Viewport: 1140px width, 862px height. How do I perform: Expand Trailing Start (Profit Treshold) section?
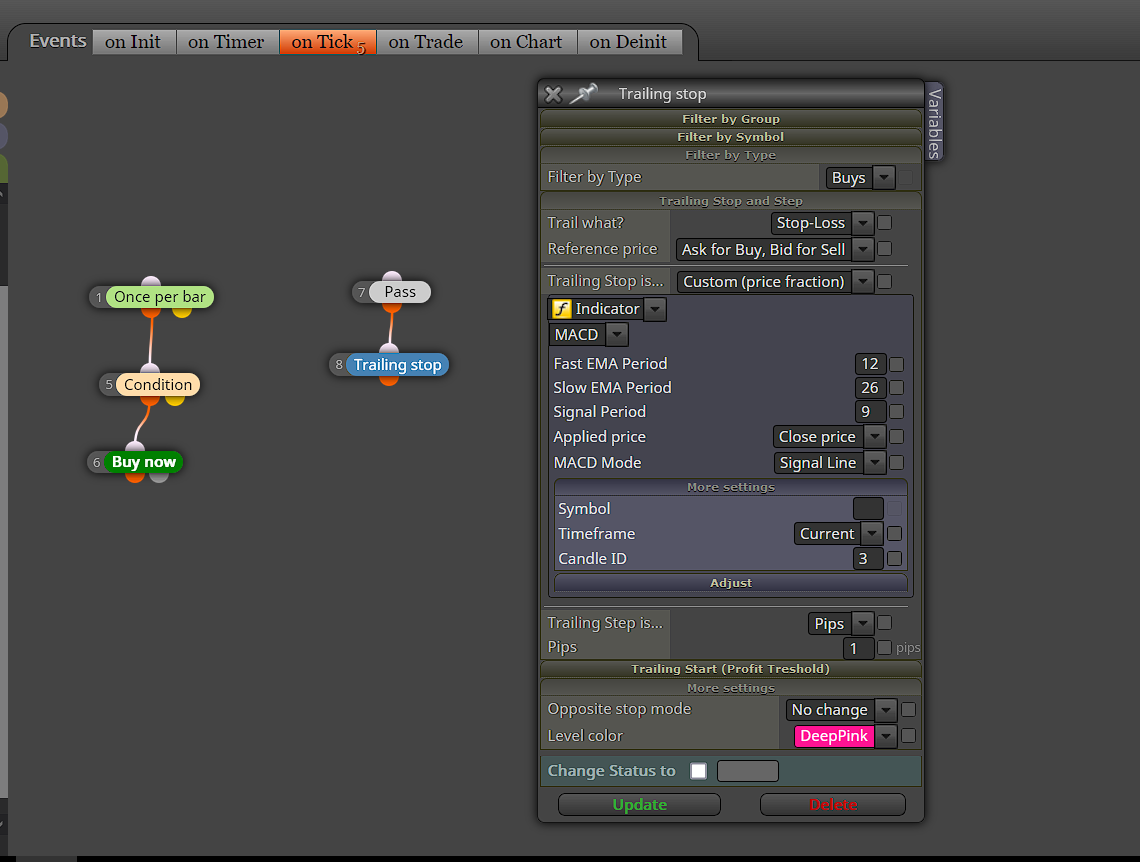(731, 669)
